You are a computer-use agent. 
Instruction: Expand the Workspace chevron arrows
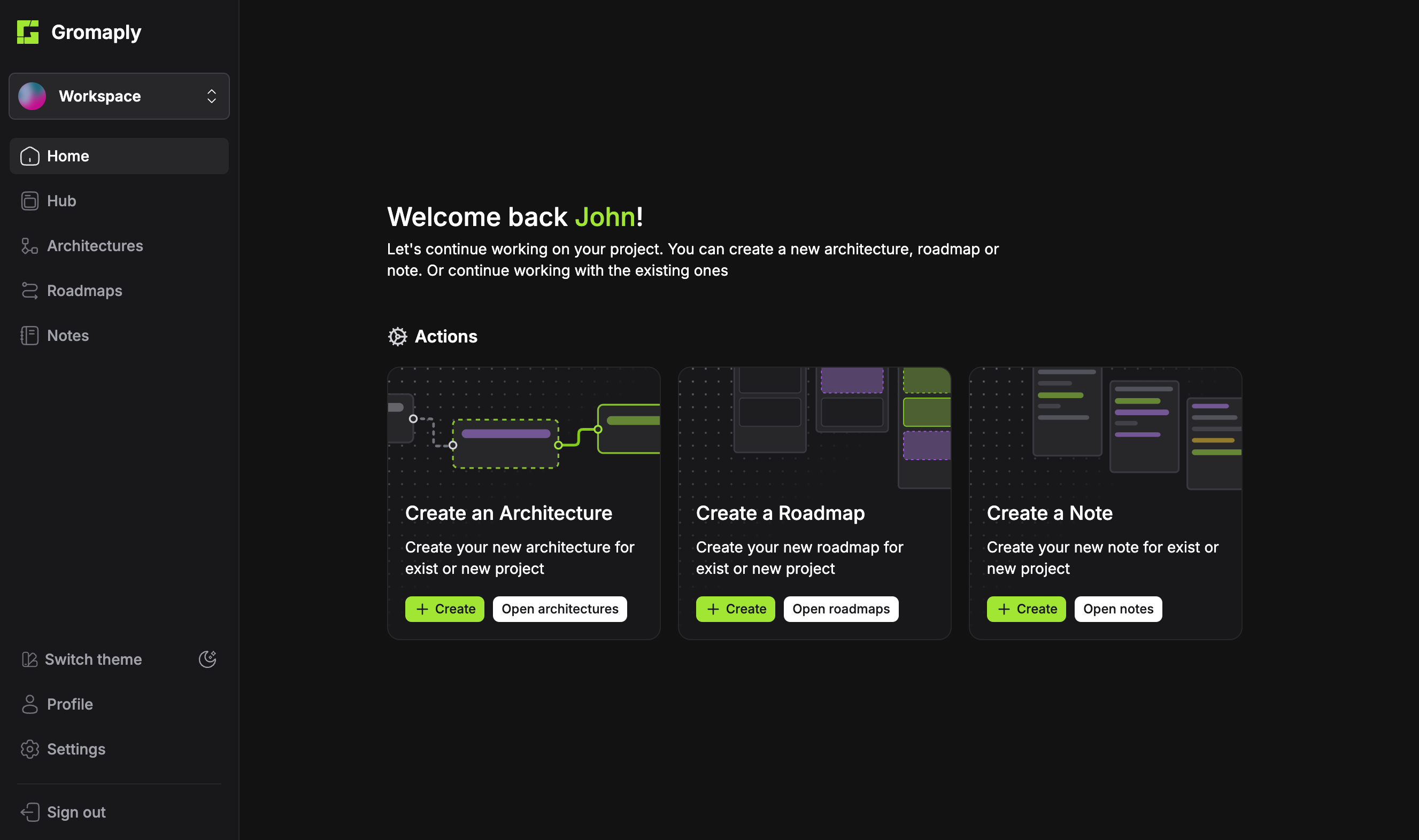tap(211, 96)
